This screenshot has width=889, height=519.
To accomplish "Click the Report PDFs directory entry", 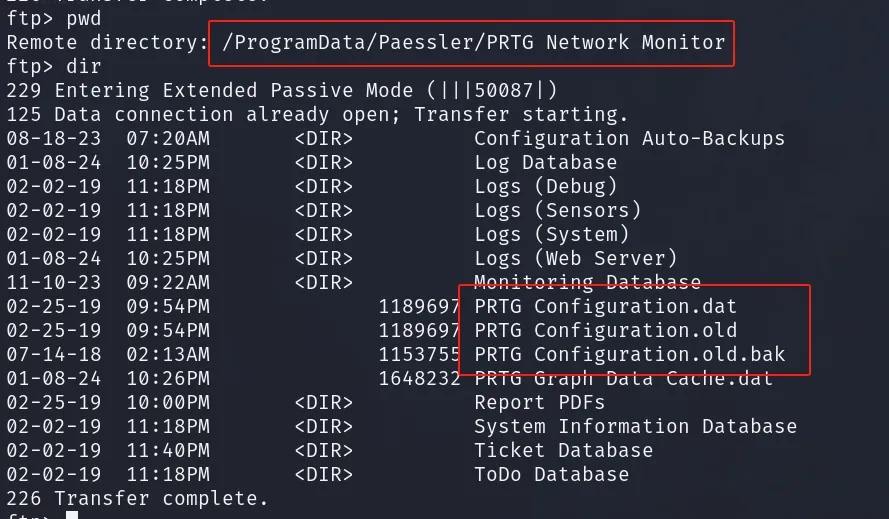I will coord(540,403).
